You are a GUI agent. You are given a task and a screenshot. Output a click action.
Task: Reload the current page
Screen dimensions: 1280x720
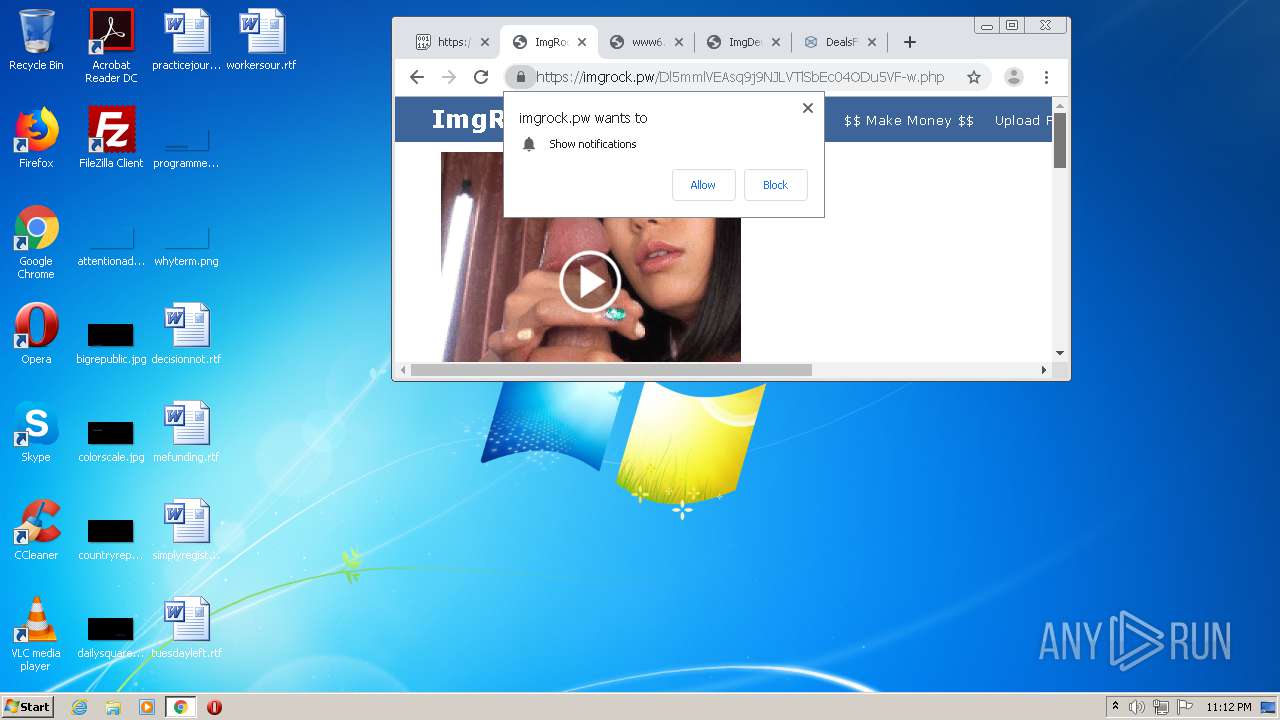click(x=481, y=77)
